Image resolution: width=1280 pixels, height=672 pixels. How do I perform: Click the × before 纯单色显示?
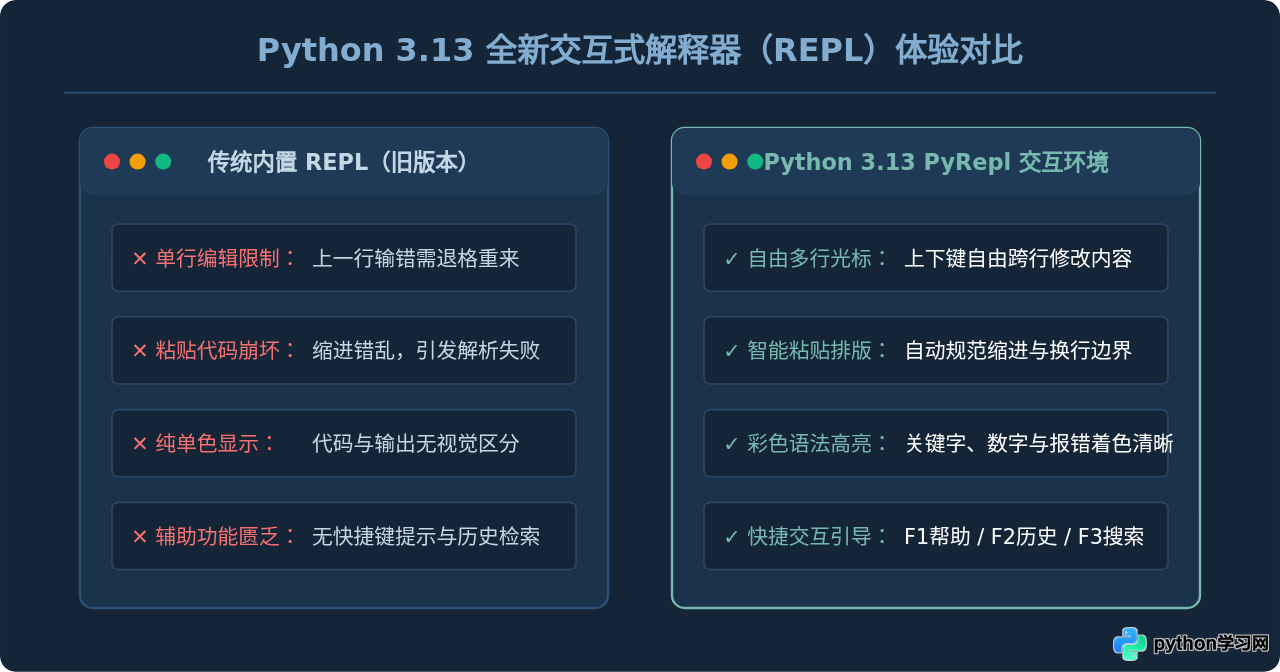140,444
